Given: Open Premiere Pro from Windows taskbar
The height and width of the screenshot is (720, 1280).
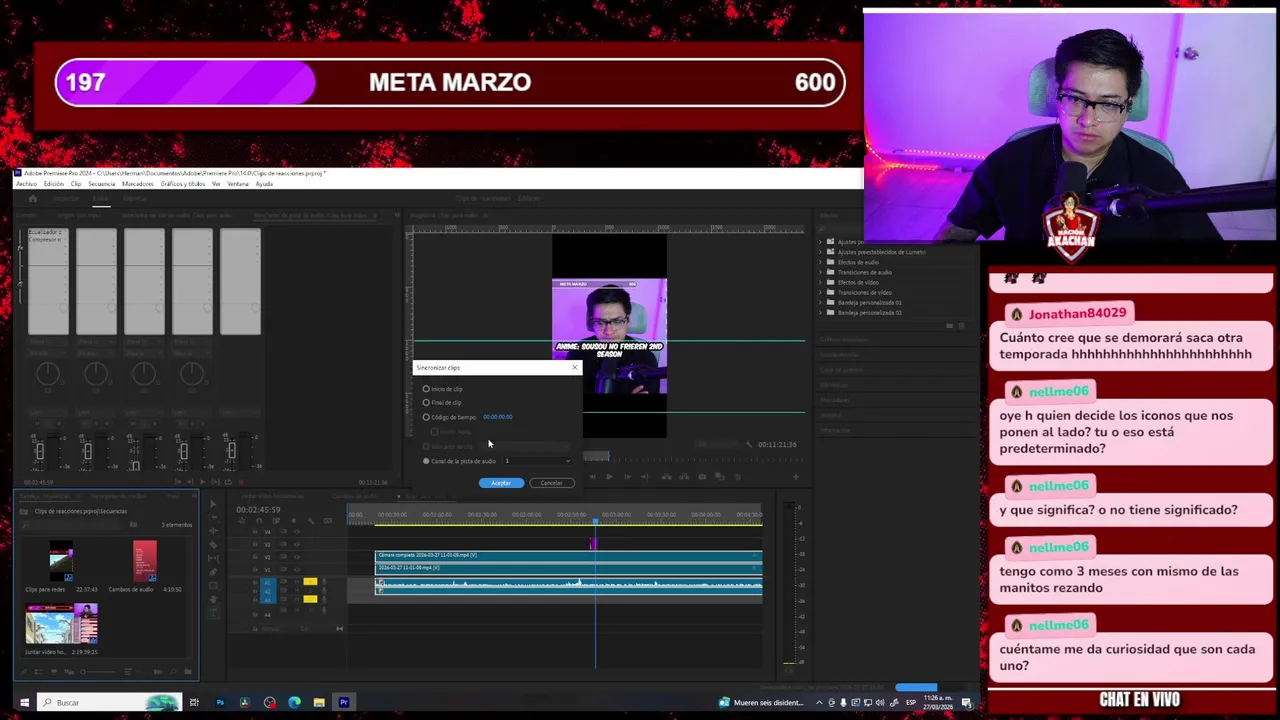Looking at the screenshot, I should pos(343,702).
